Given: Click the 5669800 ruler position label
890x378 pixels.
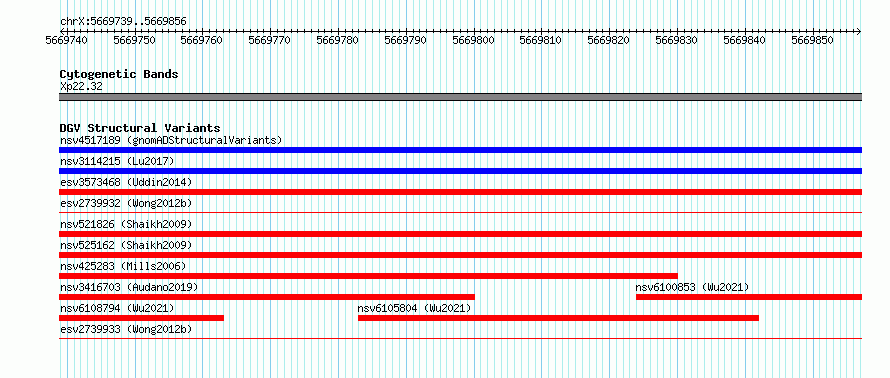Looking at the screenshot, I should tap(473, 40).
